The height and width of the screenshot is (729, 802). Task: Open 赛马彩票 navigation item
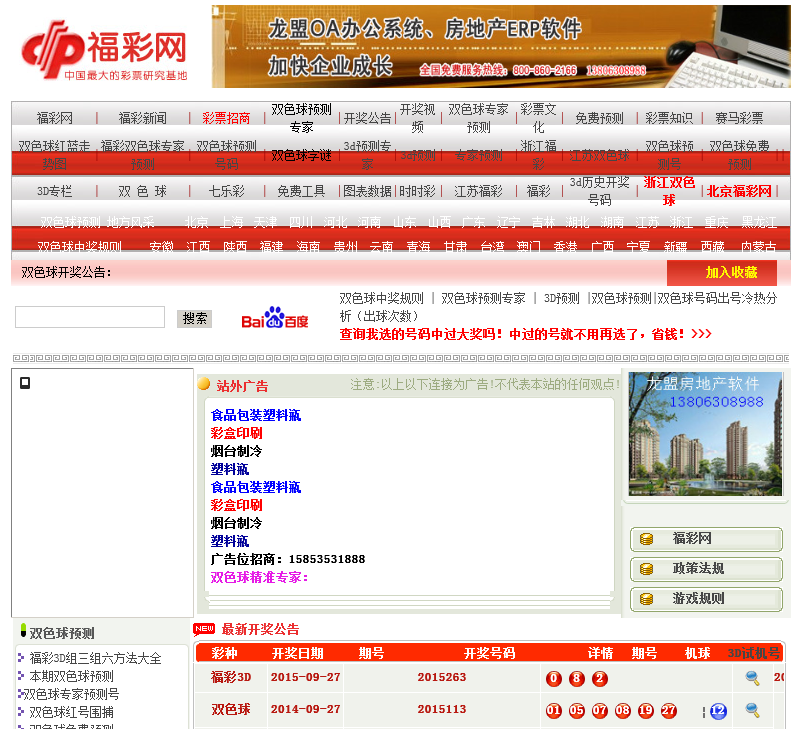click(739, 118)
